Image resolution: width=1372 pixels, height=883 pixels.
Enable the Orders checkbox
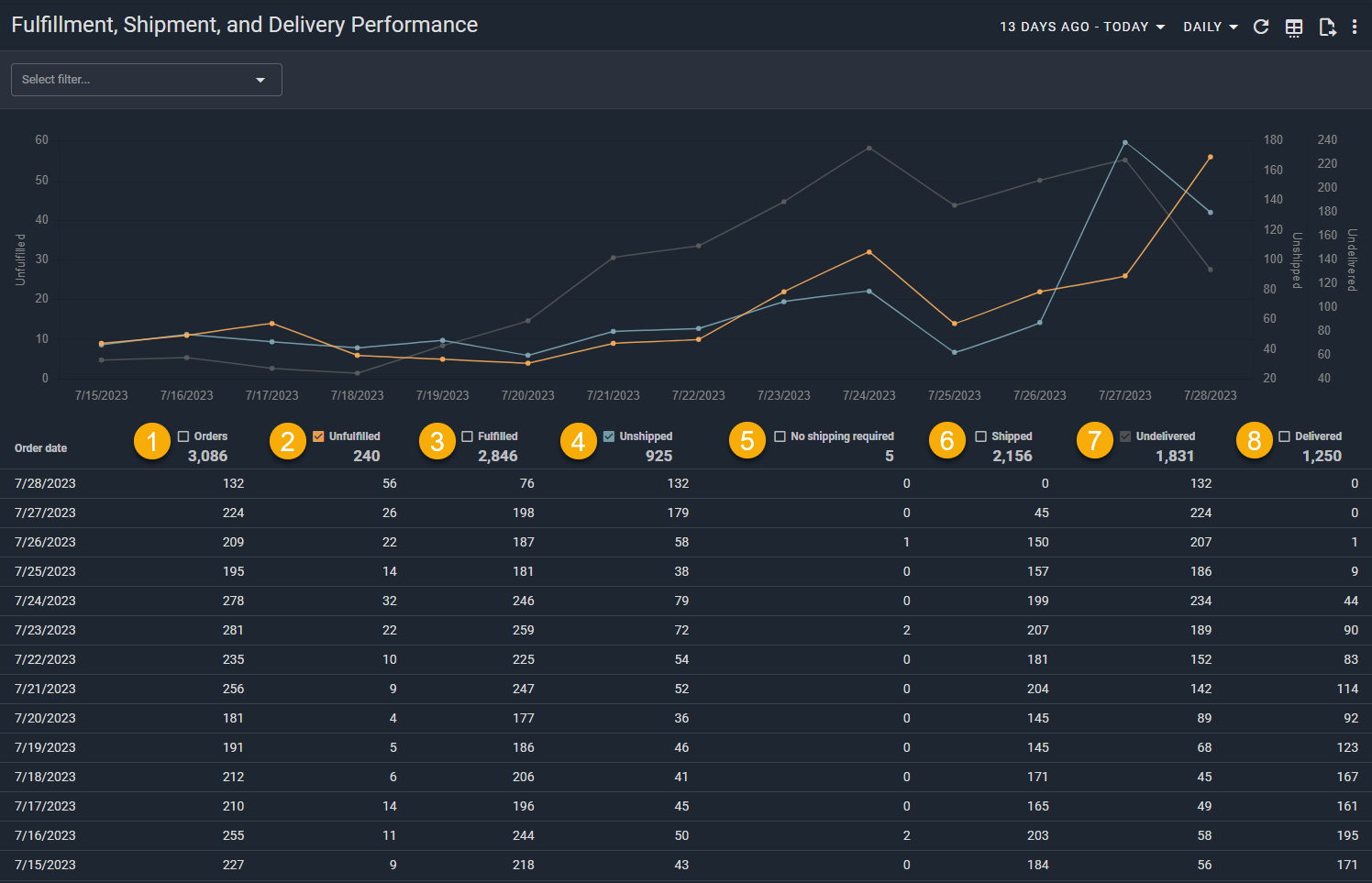(x=183, y=436)
